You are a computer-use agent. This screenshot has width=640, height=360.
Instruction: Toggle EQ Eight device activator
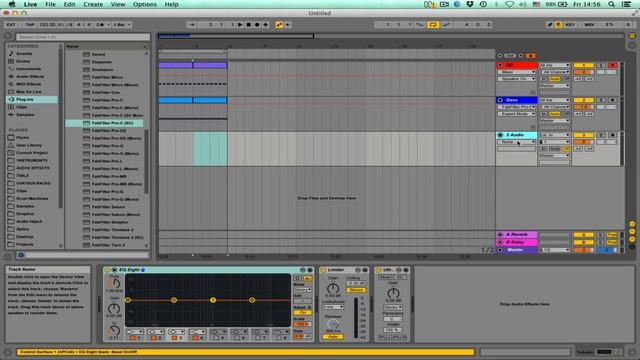click(x=107, y=270)
